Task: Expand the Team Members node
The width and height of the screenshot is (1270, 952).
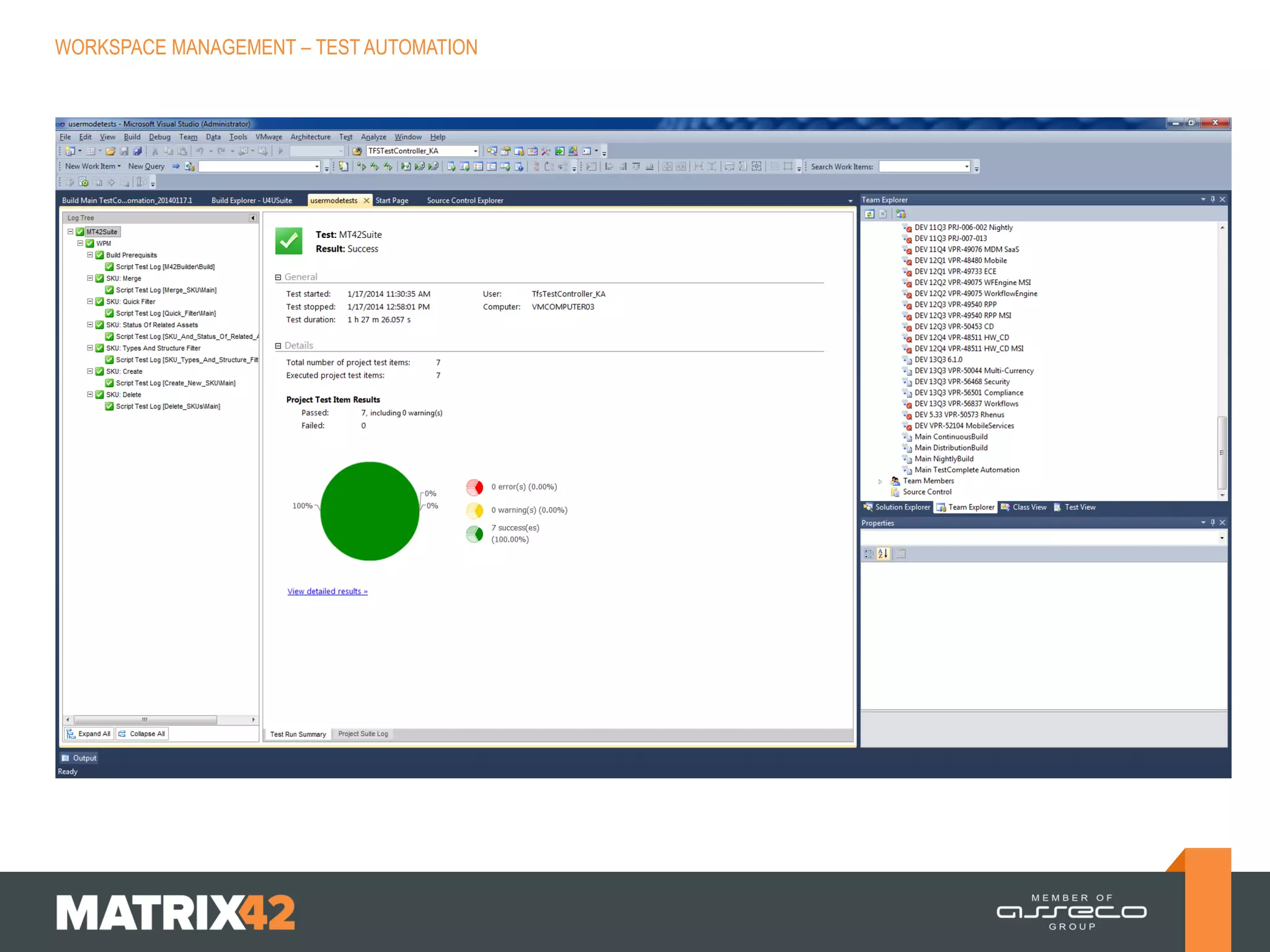Action: [880, 482]
